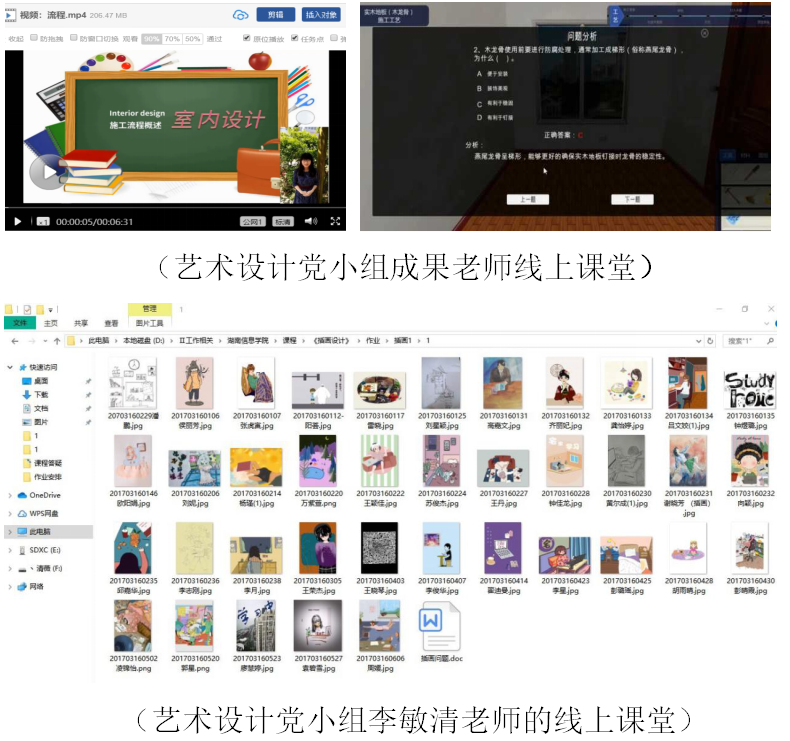The width and height of the screenshot is (790, 741).
Task: Open the address bar history dropdown arrow
Action: 698,341
